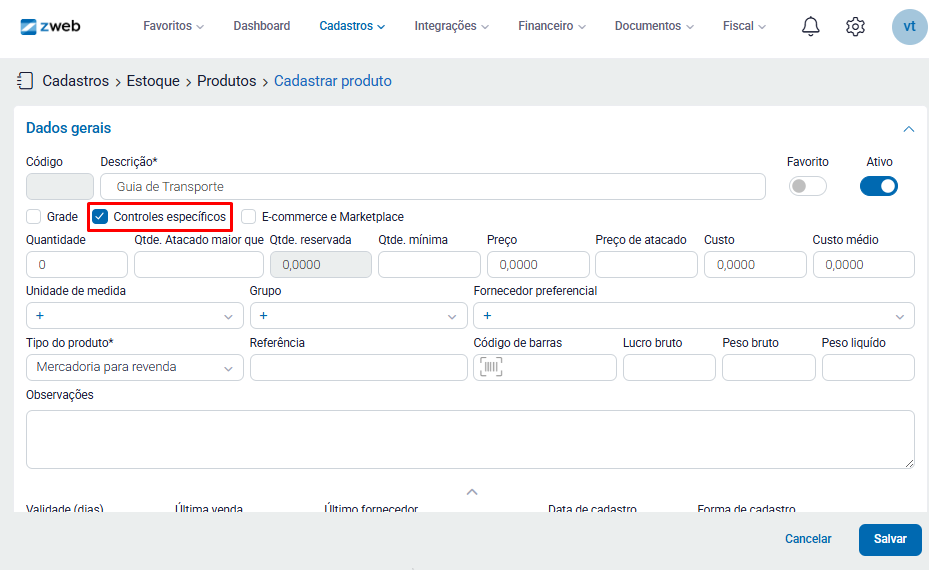Screen dimensions: 929x570
Task: Expand the Tipo do produto dropdown
Action: tap(134, 367)
